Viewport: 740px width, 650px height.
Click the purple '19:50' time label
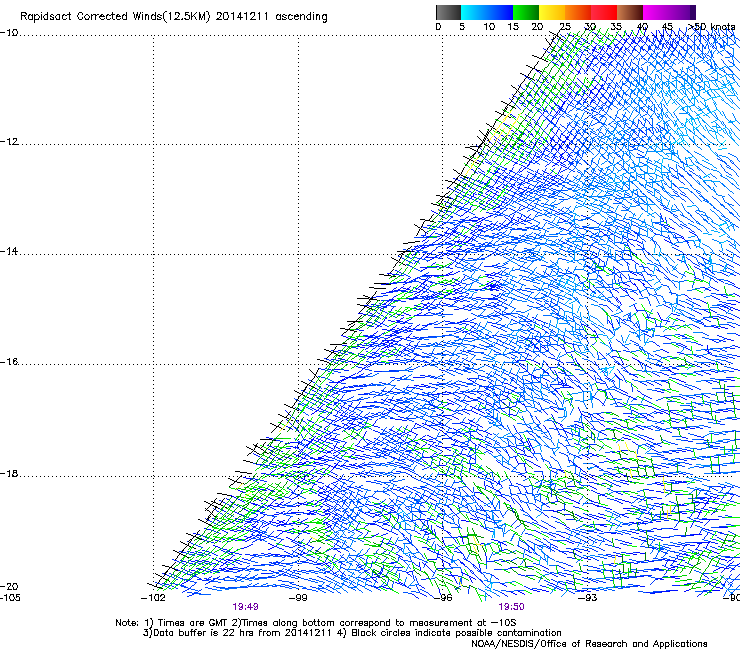point(512,607)
